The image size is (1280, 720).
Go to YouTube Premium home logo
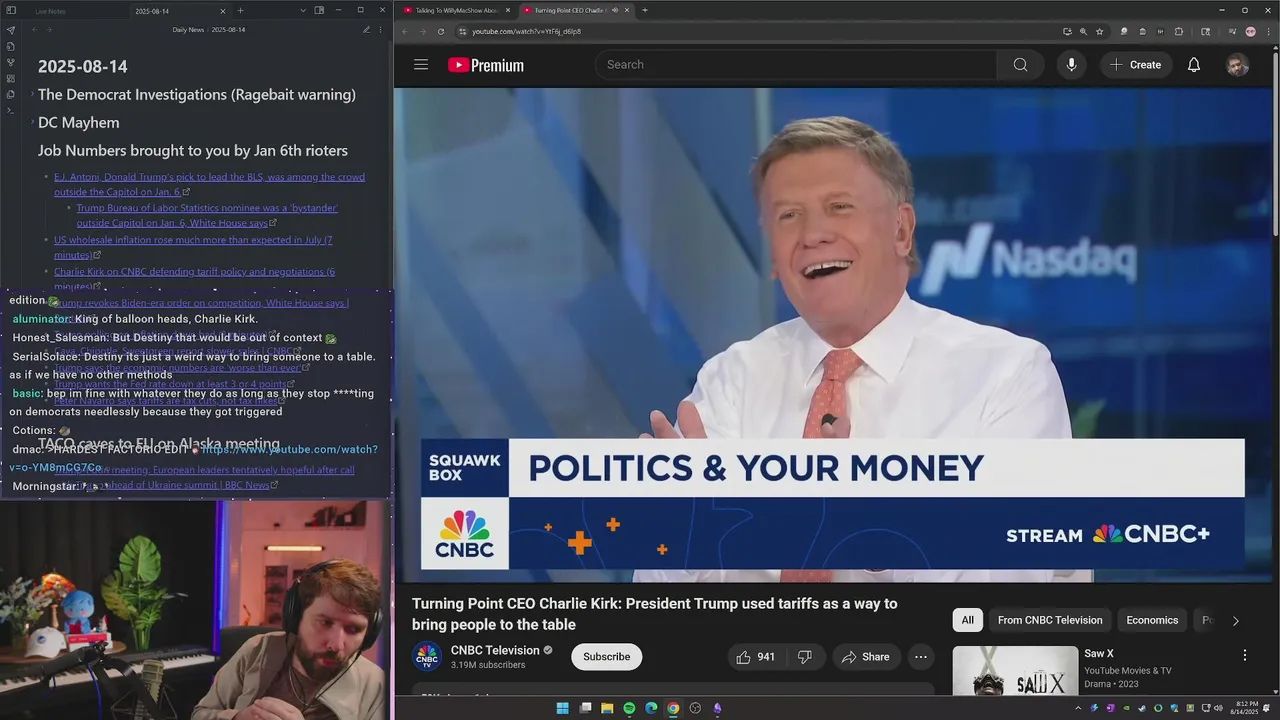(x=486, y=65)
